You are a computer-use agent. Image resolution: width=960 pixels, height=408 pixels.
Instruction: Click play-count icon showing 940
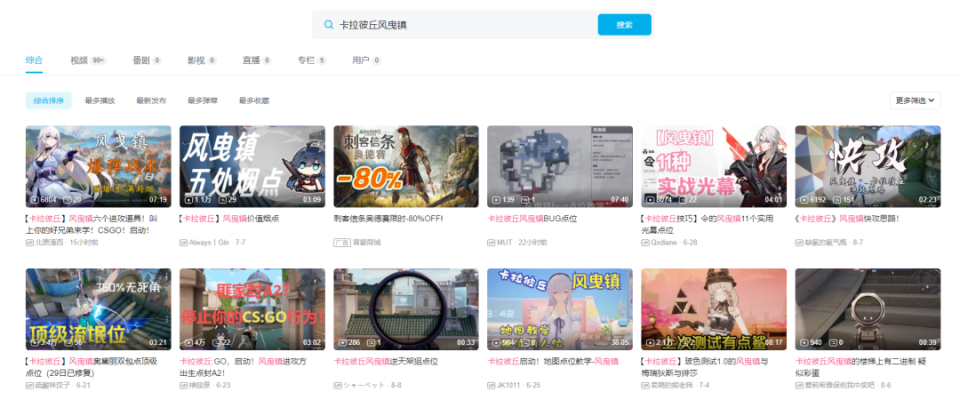804,342
